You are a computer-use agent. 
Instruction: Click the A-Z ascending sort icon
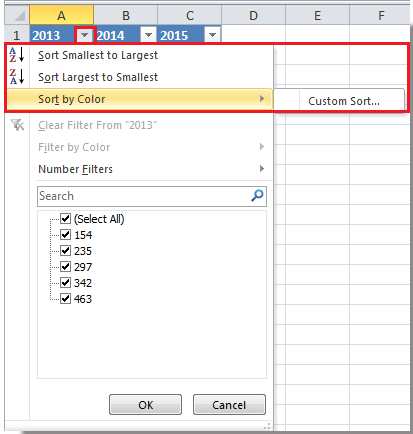click(17, 55)
